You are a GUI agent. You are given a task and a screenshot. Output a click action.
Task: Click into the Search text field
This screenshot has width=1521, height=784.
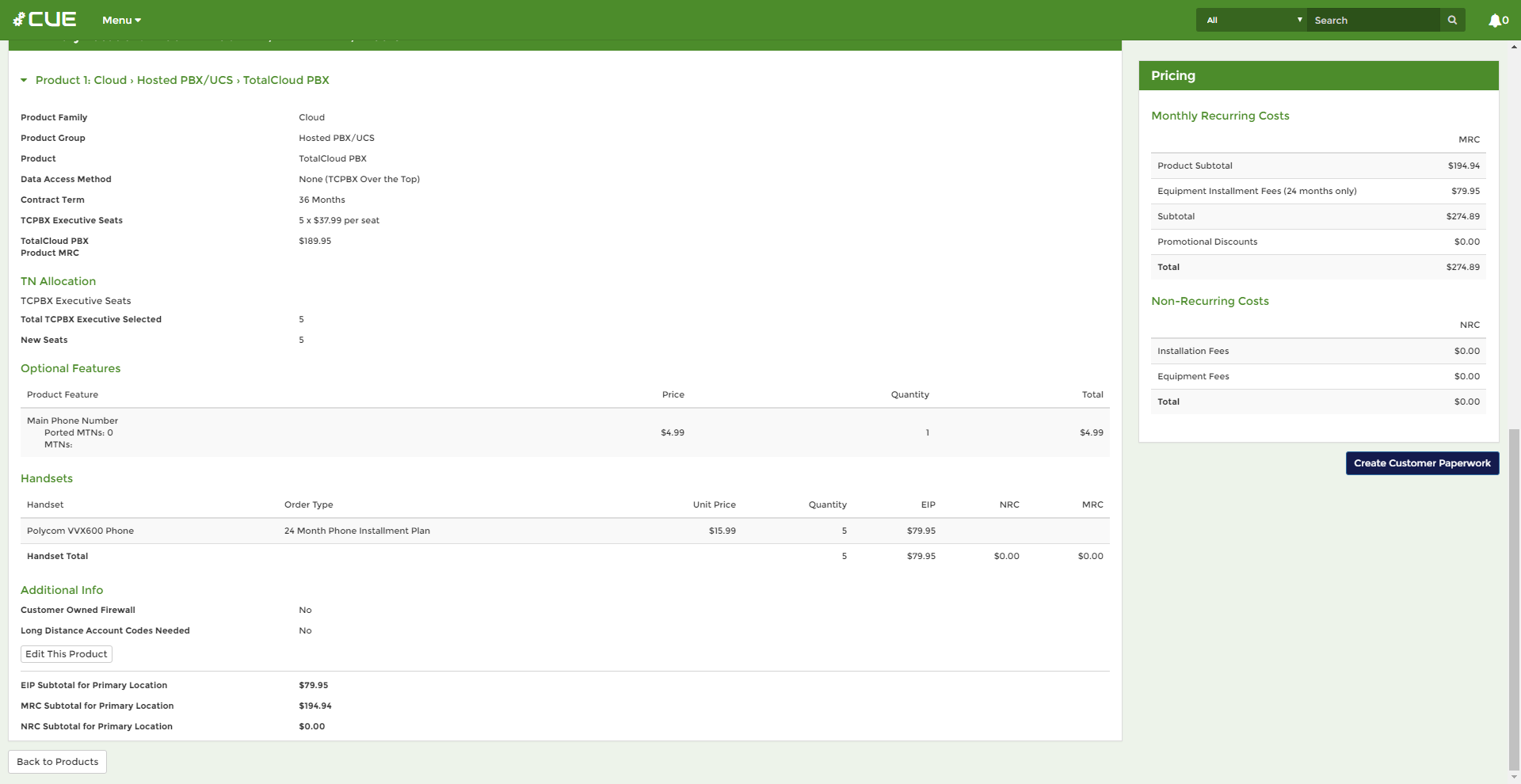tap(1372, 20)
